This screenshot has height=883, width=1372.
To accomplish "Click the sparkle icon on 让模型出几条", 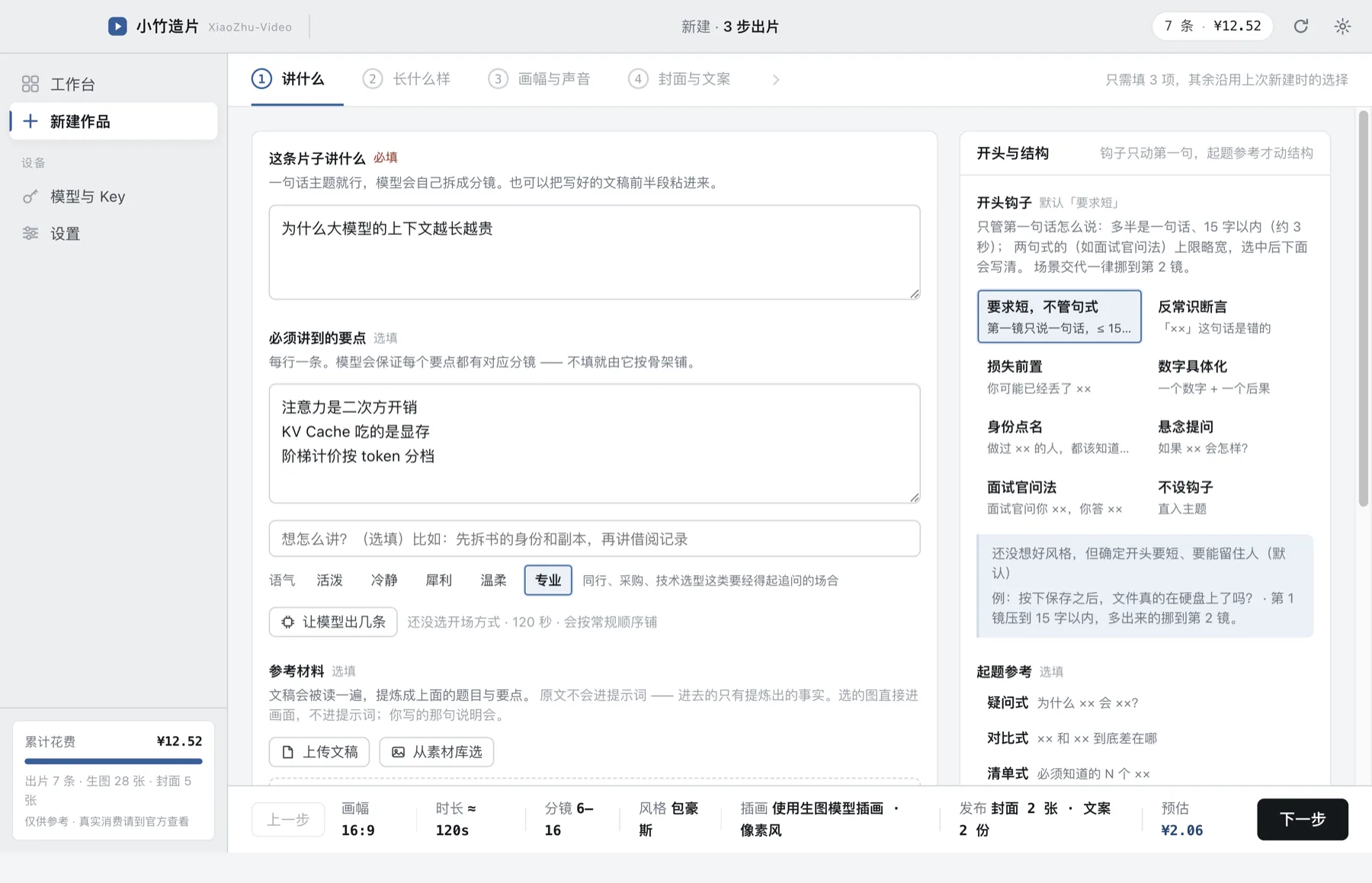I will (287, 622).
